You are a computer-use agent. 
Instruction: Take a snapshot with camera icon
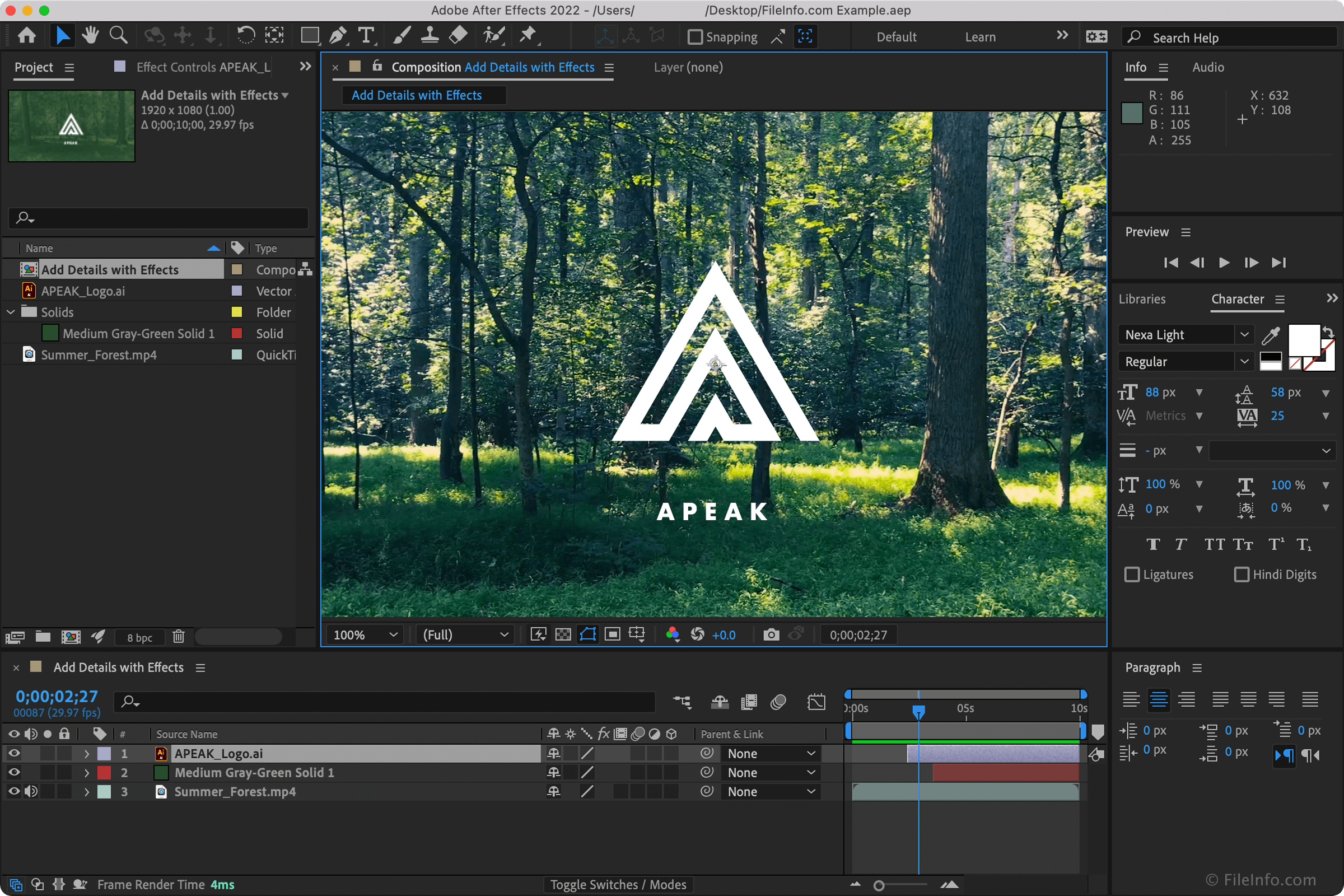pos(771,635)
